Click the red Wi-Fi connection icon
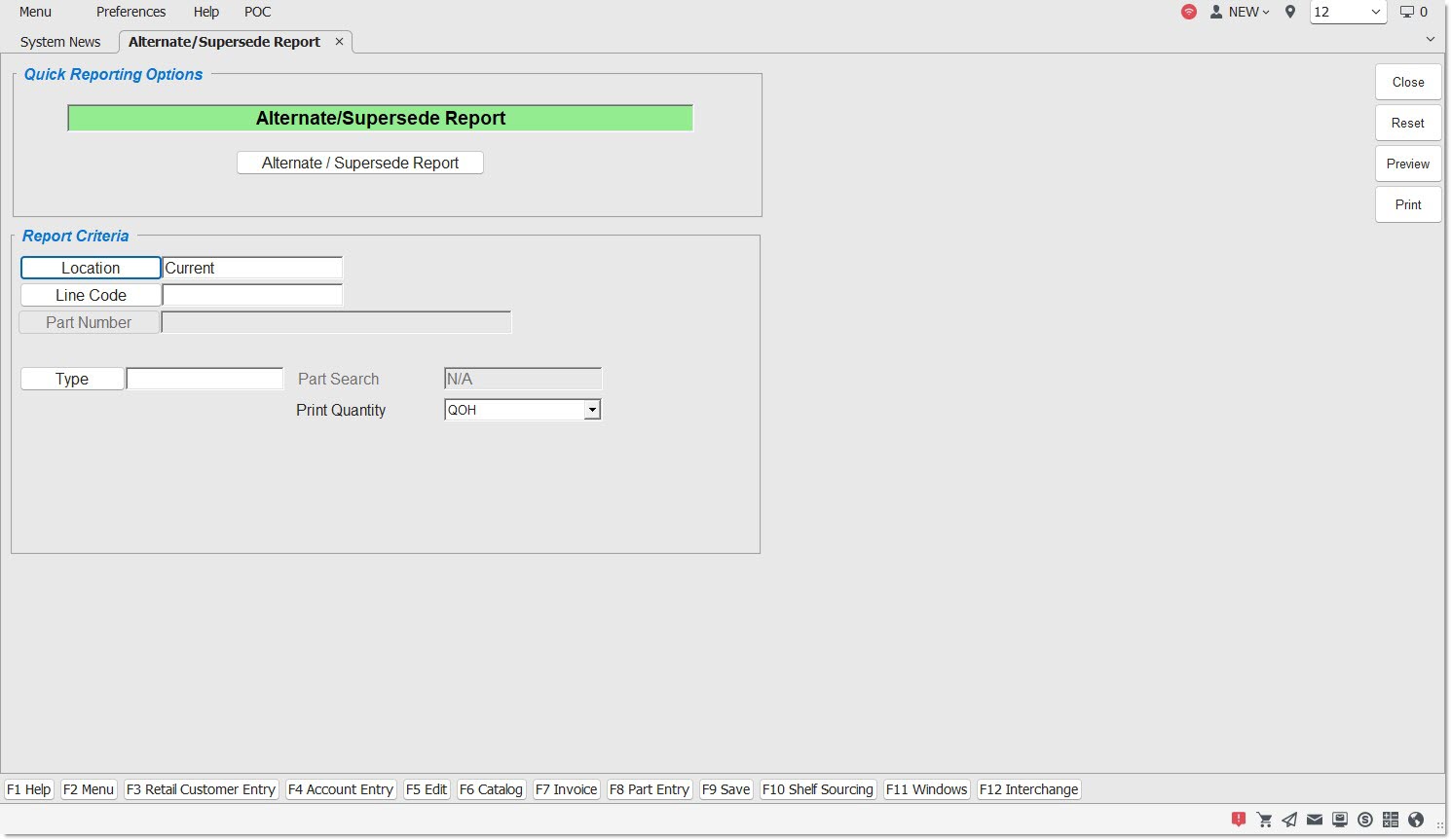The image size is (1451, 840). click(1189, 12)
